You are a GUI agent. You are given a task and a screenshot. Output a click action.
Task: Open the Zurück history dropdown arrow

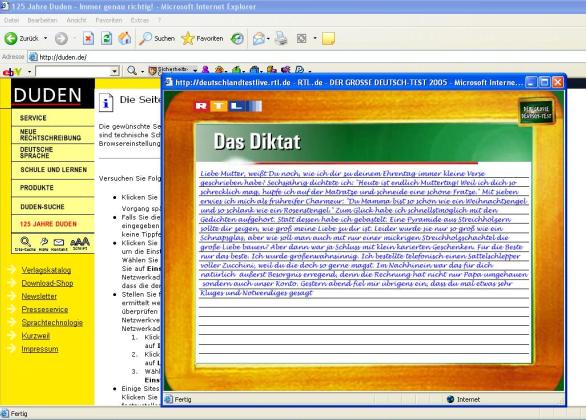pos(46,38)
